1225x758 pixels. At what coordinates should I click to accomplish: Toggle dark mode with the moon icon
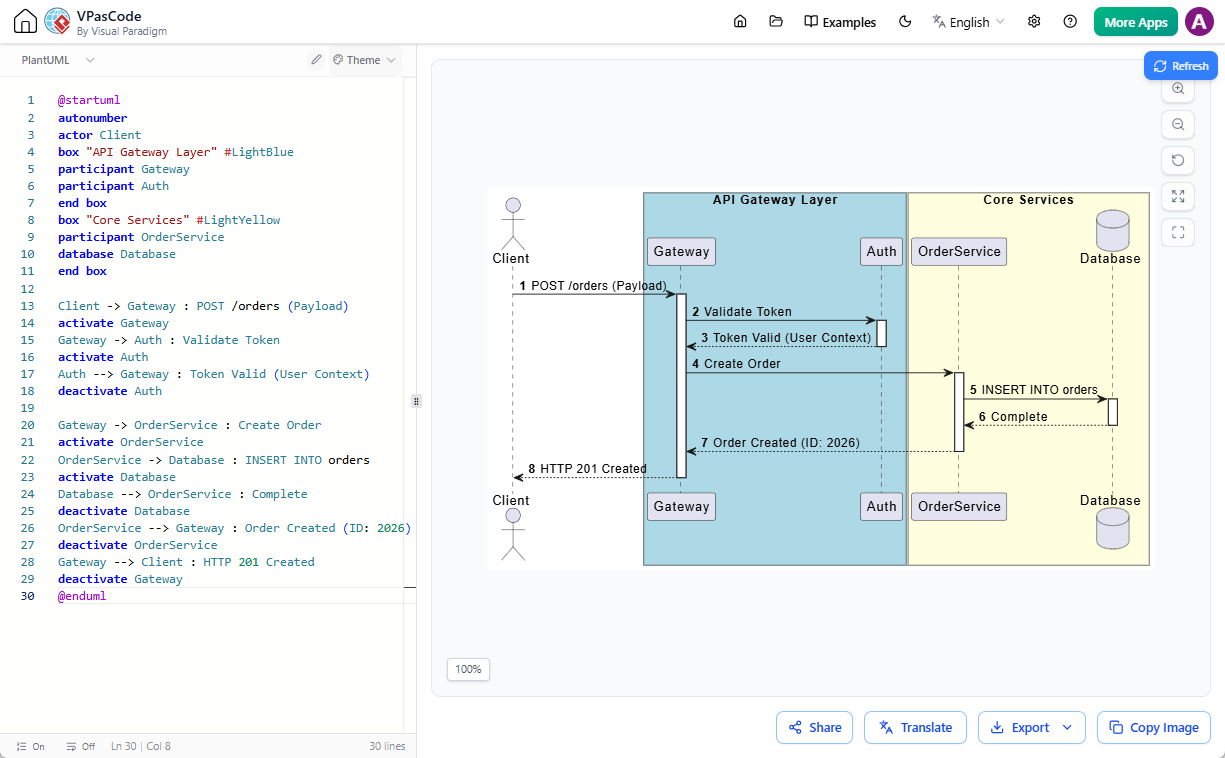905,22
